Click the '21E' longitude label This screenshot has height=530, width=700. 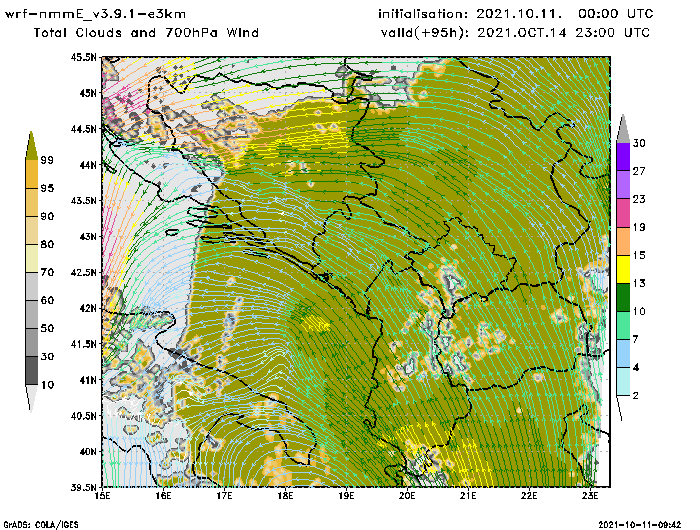468,496
